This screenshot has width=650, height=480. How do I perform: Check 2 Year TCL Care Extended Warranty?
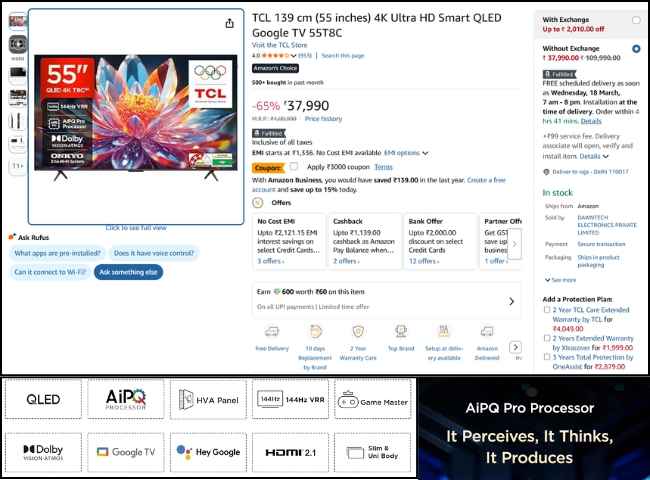(546, 310)
